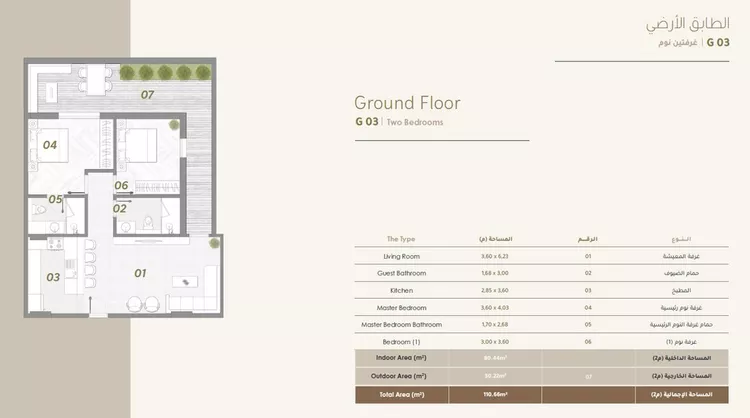750x418 pixels.
Task: Click the "2.85 x 3.60" dimension cell
Action: (x=495, y=290)
